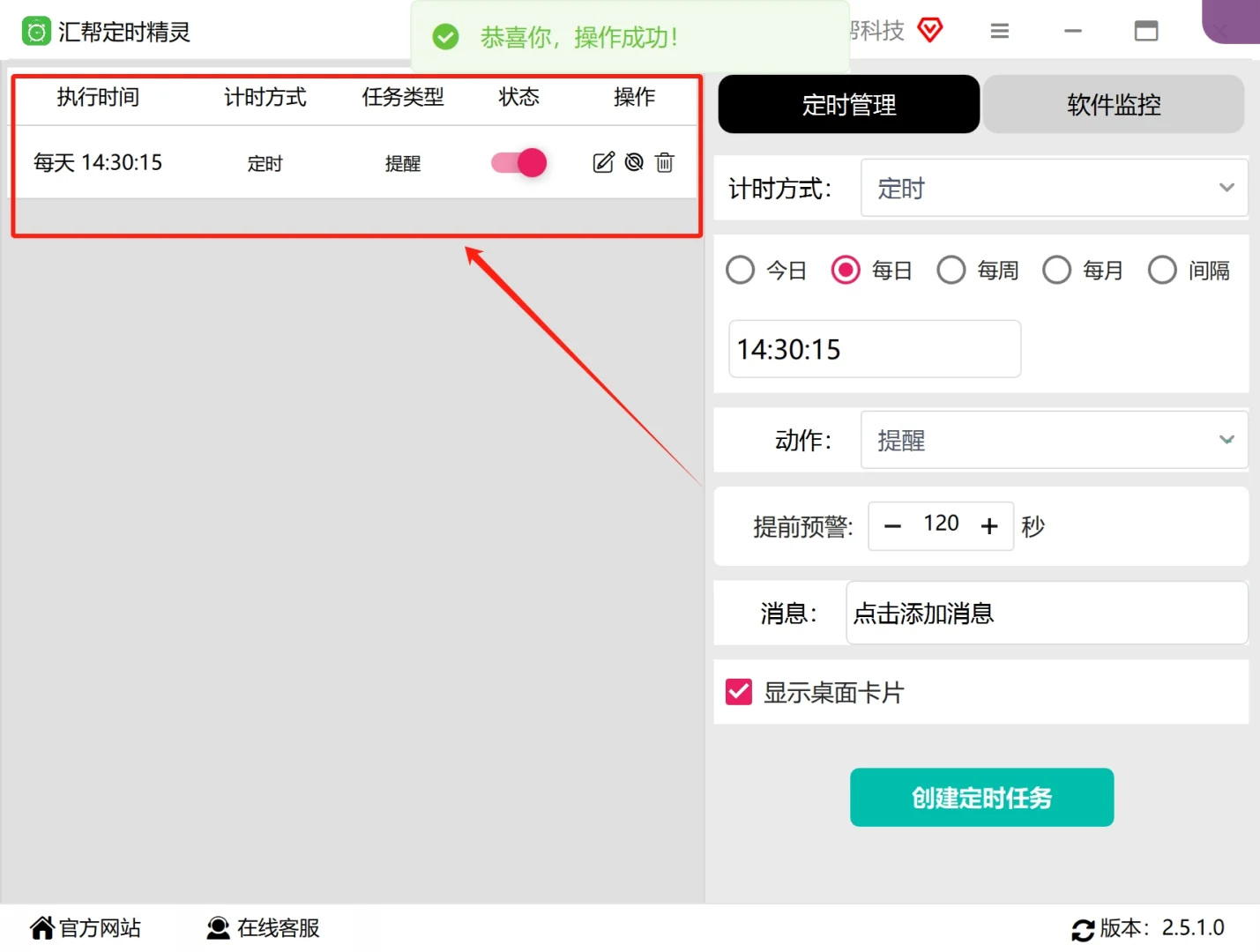
Task: Click the heart badge logo near 科技
Action: [x=929, y=29]
